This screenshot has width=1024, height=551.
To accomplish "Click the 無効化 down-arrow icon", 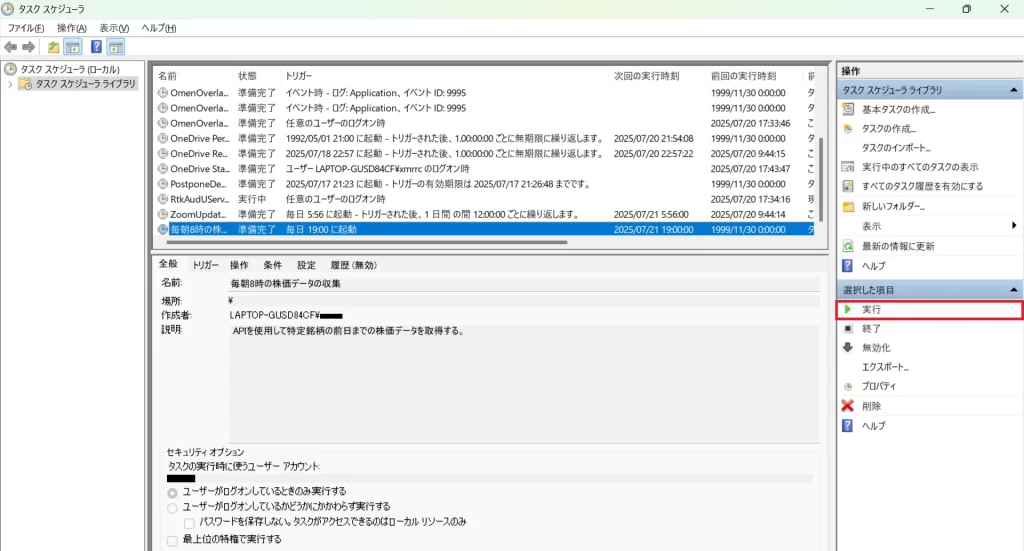I will pos(848,348).
